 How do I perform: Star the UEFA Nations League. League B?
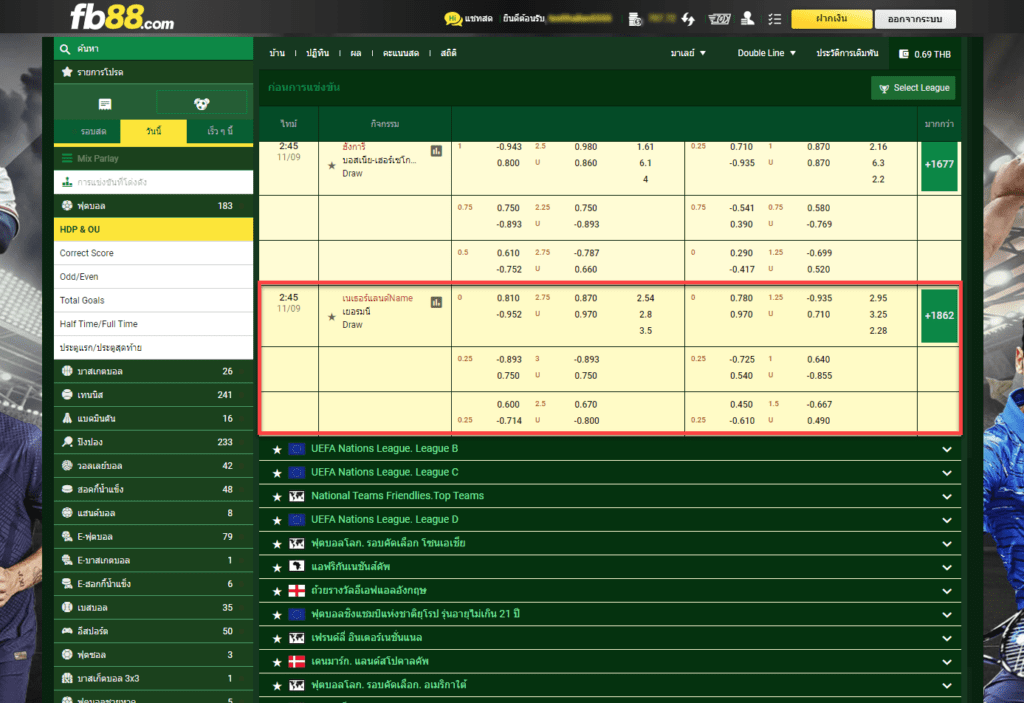click(277, 450)
